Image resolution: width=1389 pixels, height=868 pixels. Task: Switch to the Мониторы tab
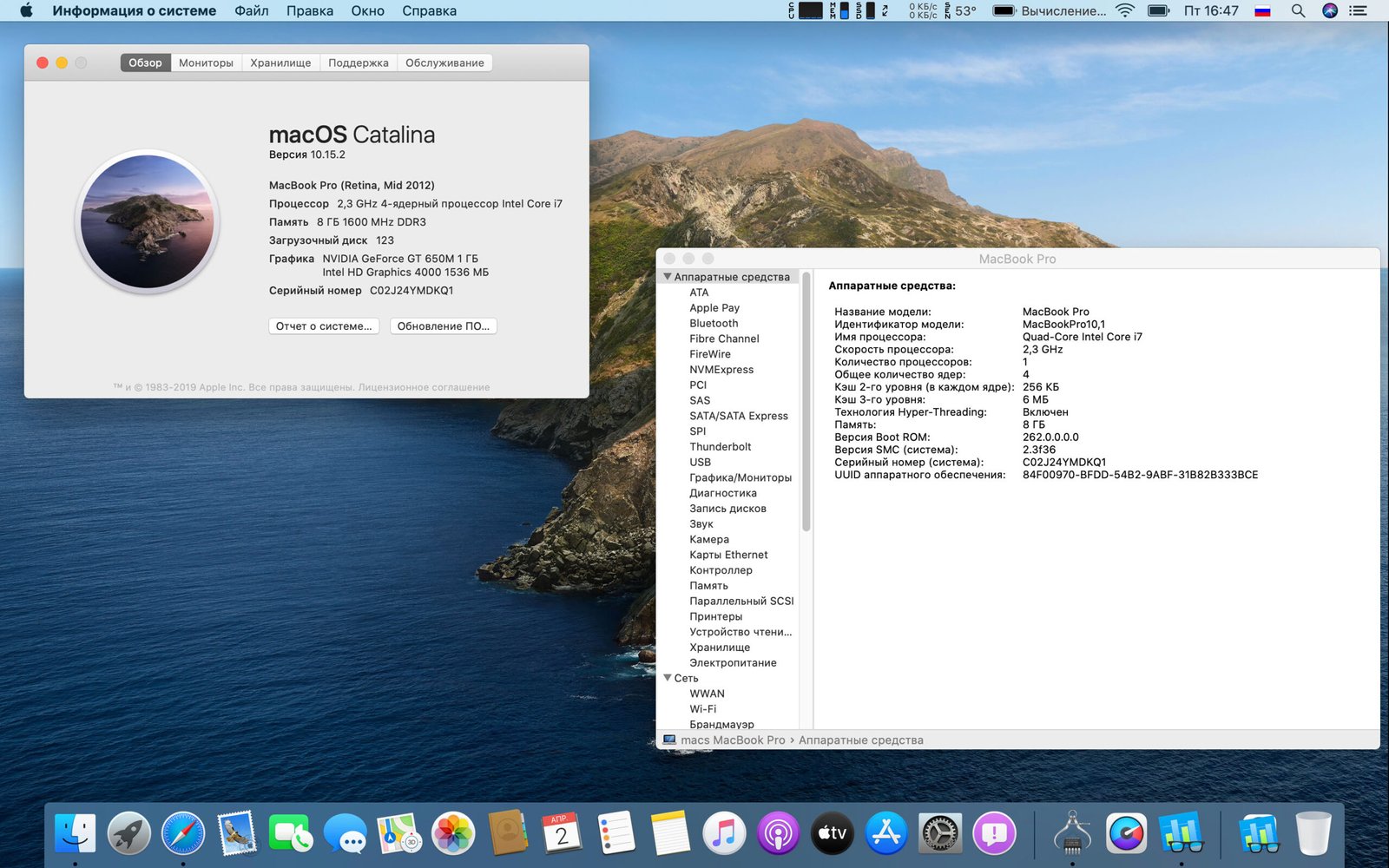point(206,62)
